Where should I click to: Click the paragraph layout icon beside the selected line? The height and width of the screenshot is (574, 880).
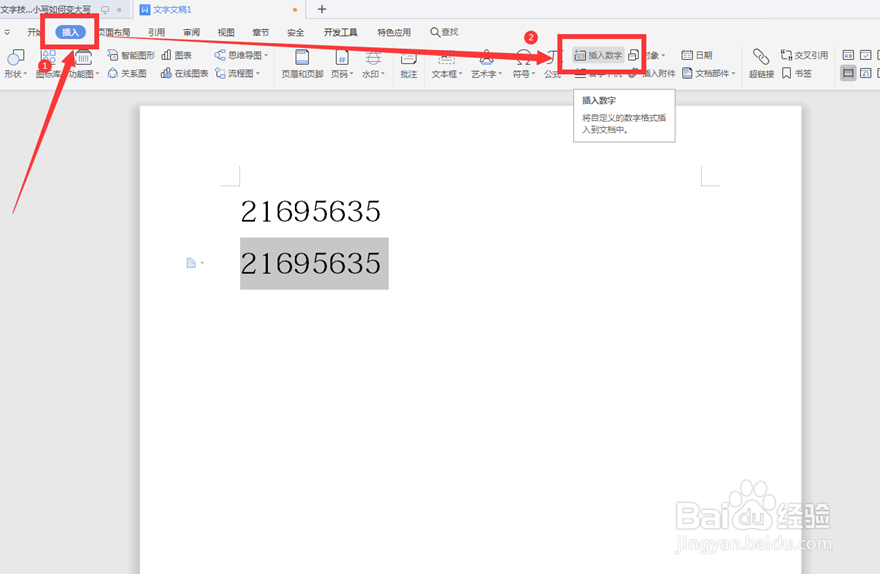pos(191,263)
